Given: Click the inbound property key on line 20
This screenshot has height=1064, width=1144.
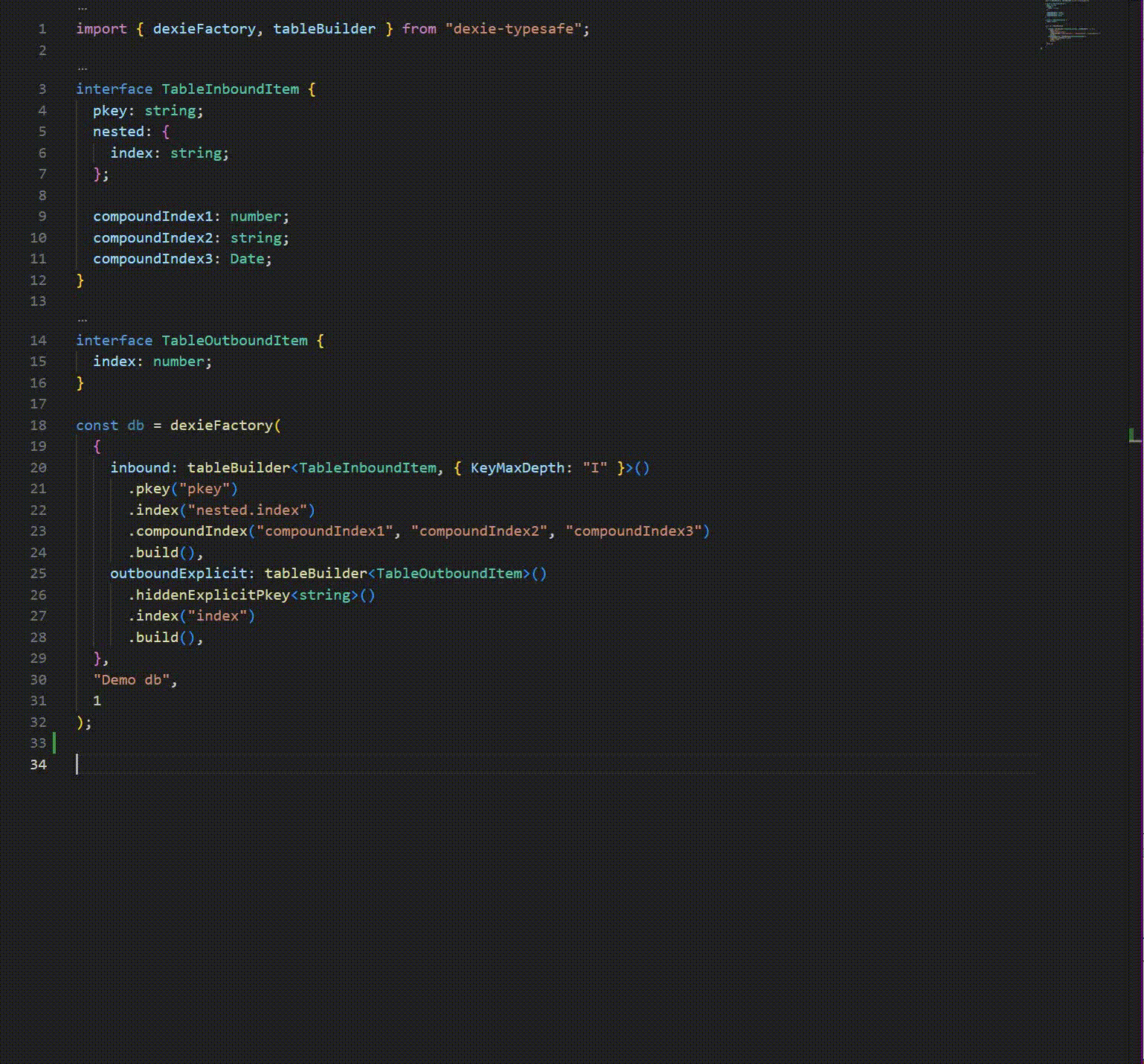Looking at the screenshot, I should coord(140,468).
